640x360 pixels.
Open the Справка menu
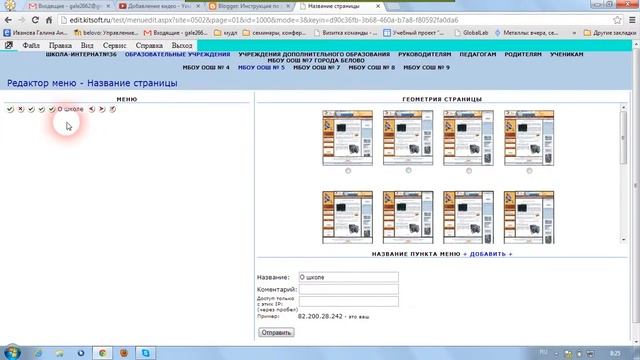coord(149,45)
